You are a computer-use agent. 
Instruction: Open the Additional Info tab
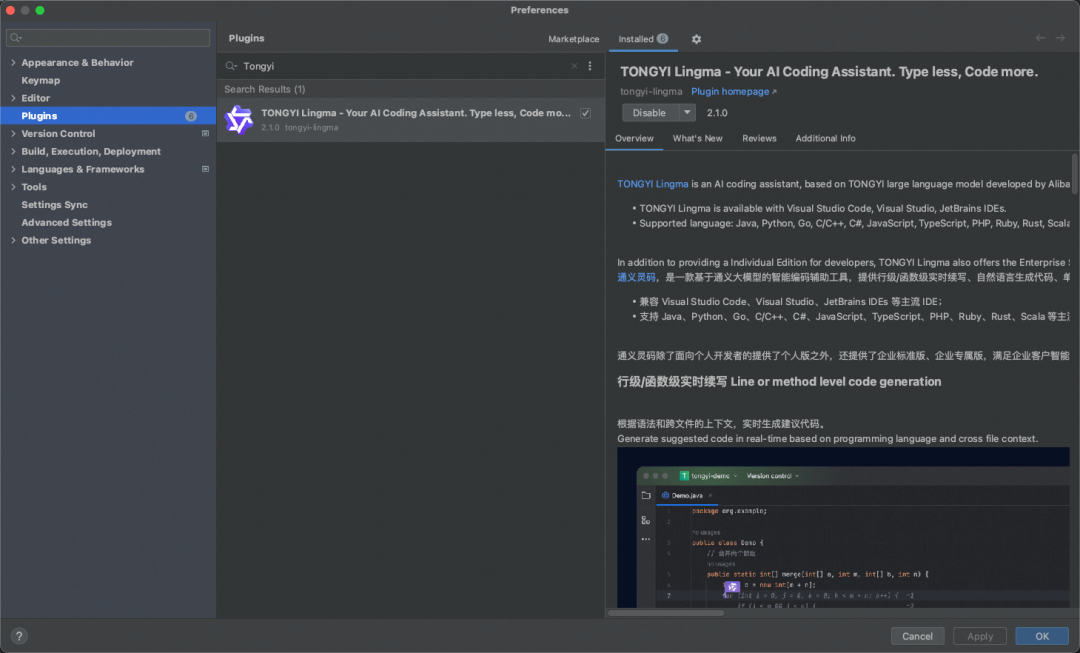[825, 138]
